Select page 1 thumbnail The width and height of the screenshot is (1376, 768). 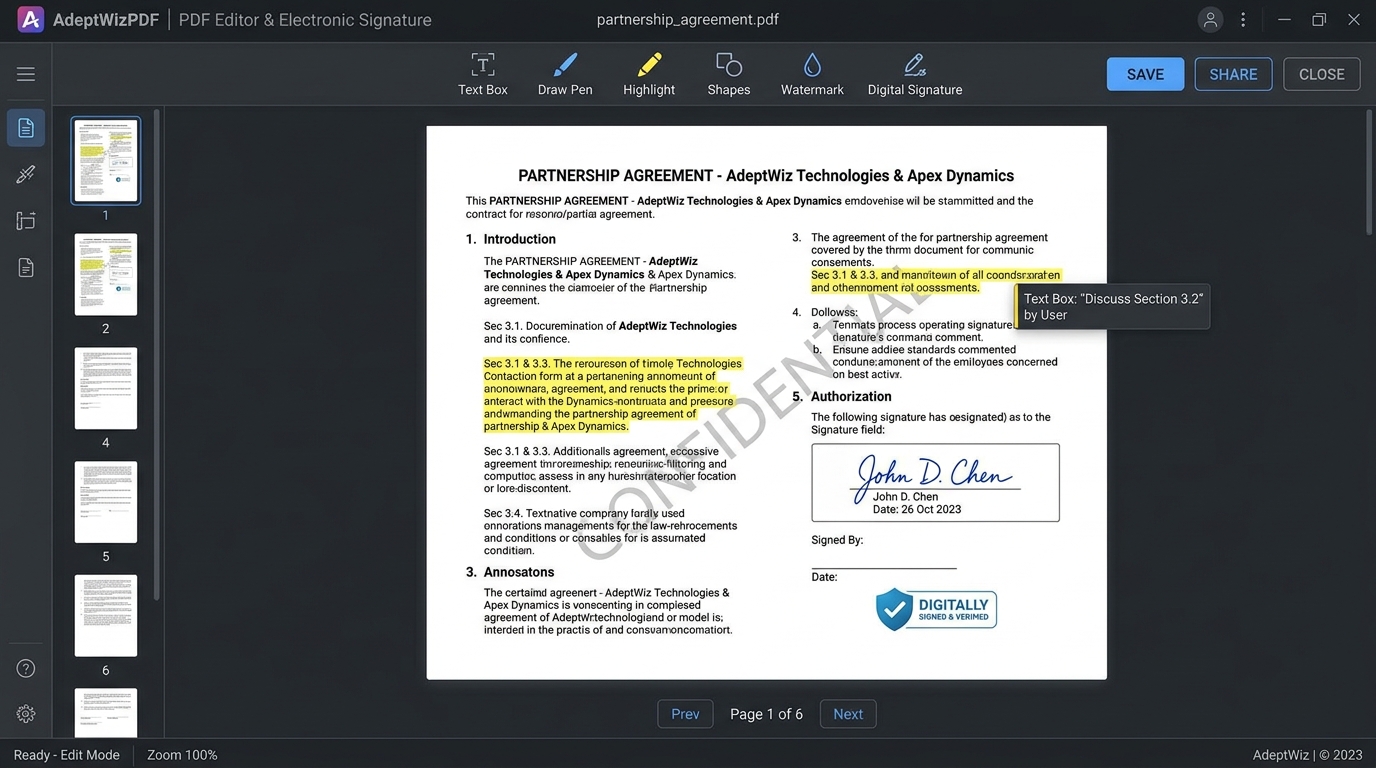point(106,161)
